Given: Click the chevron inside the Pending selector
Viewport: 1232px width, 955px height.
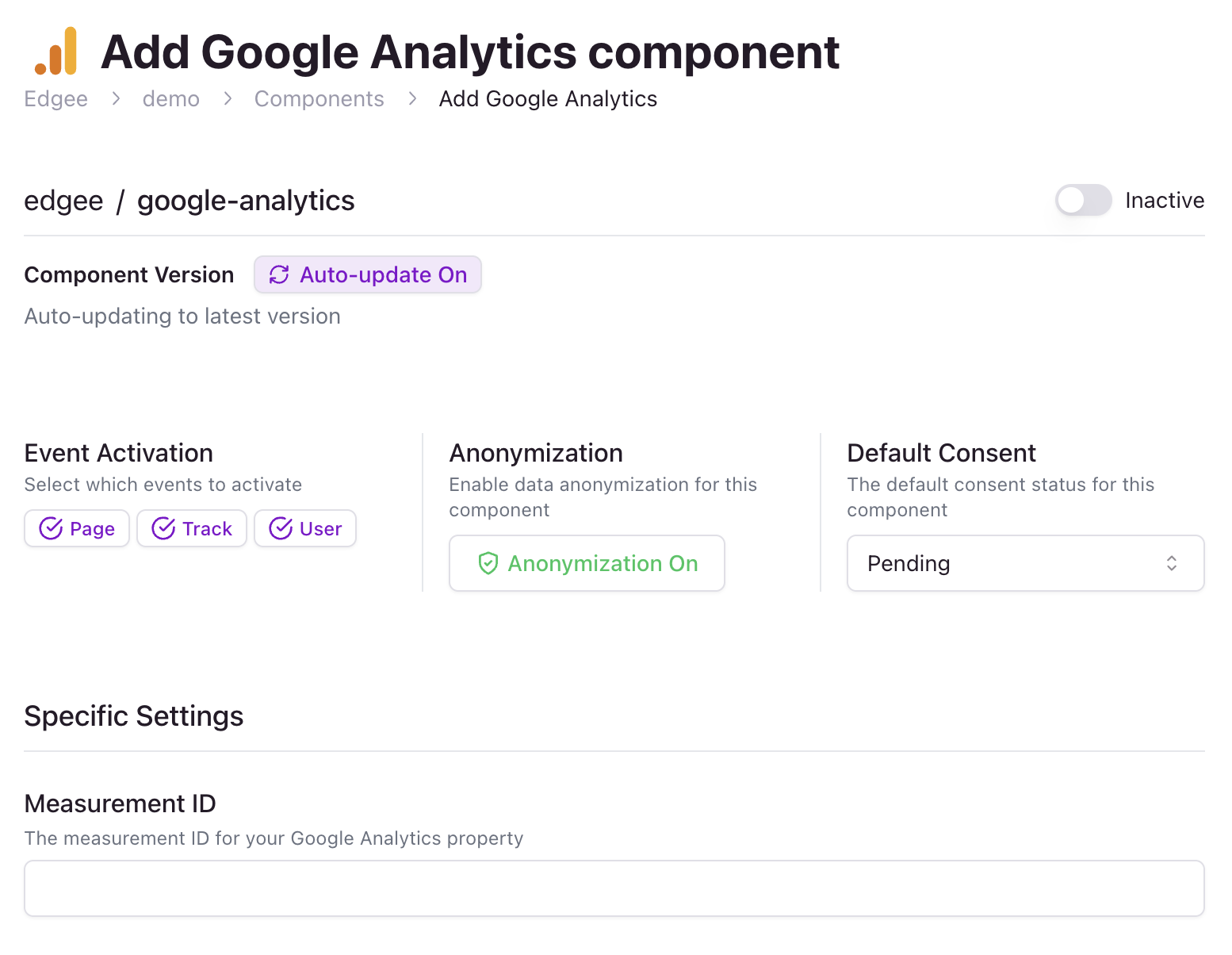Looking at the screenshot, I should [x=1171, y=563].
